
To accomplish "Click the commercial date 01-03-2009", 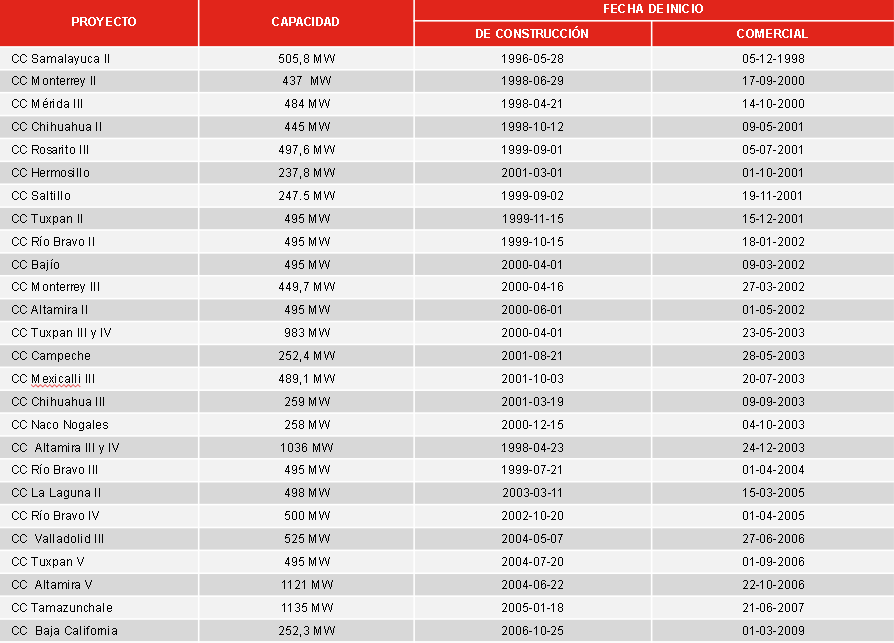I will [772, 631].
